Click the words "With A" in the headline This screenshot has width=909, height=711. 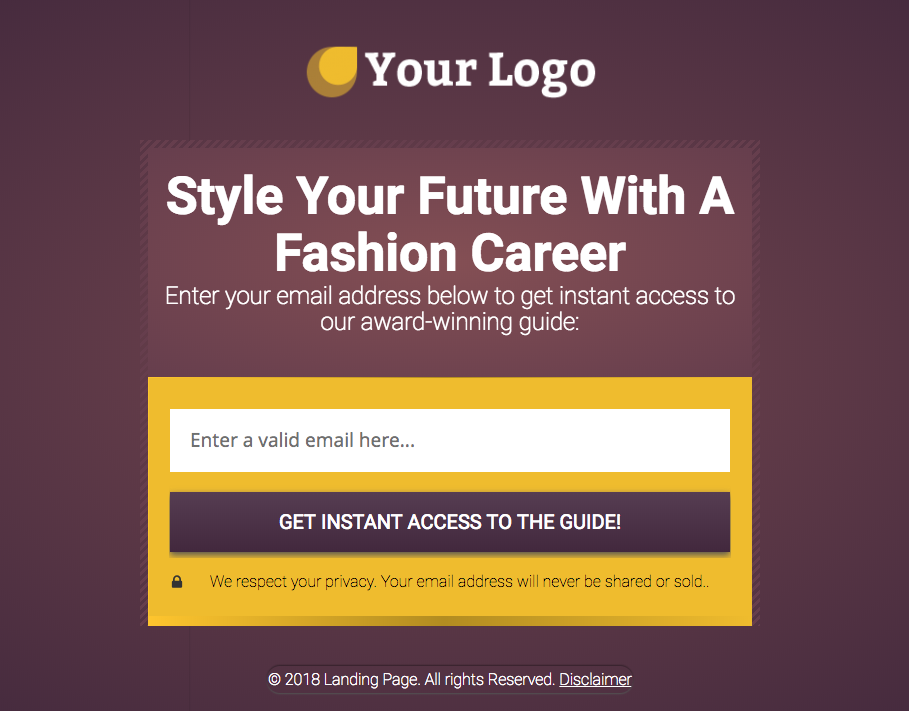click(x=658, y=196)
